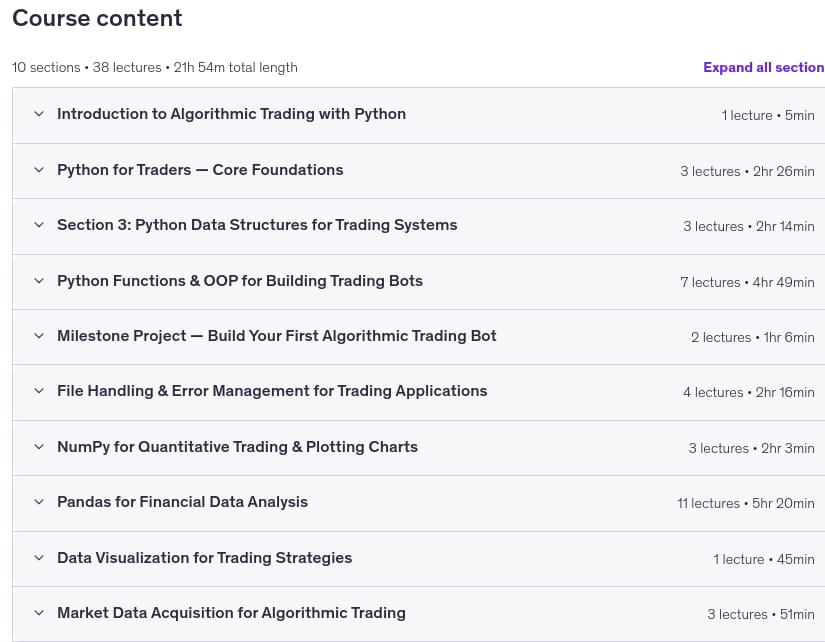Click Pandas for Financial Data Analysis title
This screenshot has width=825, height=642.
(x=183, y=502)
